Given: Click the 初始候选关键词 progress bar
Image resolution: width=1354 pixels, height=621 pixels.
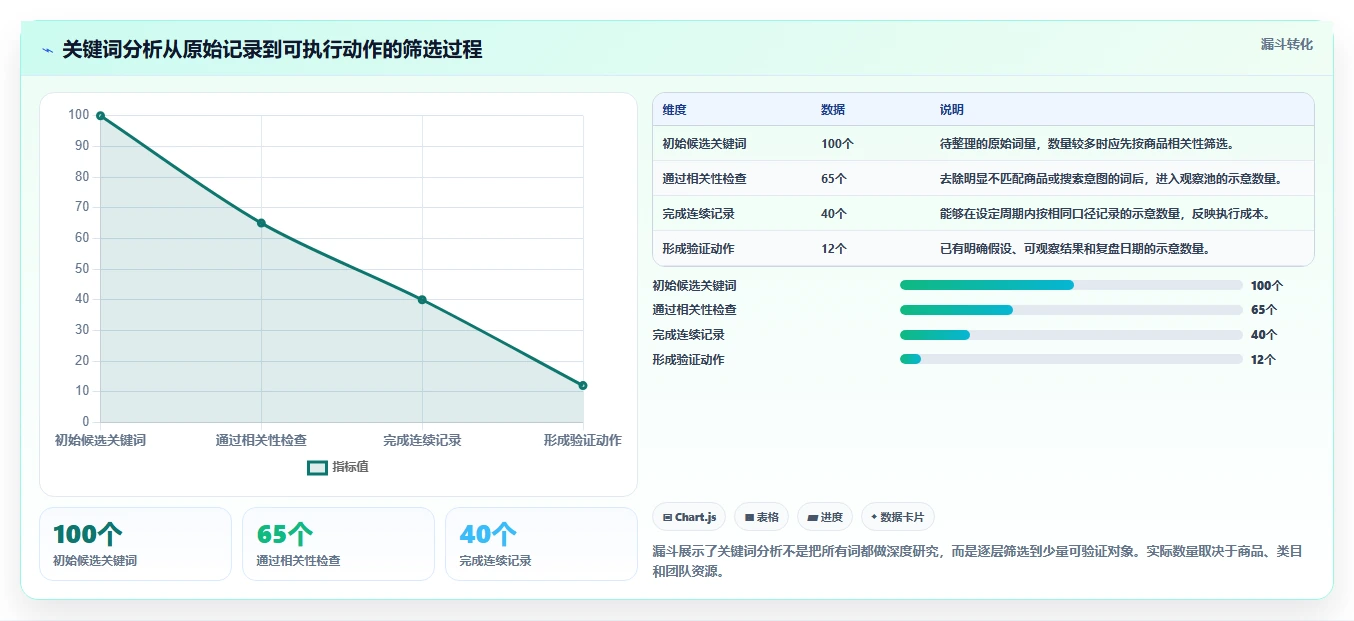Looking at the screenshot, I should 1071,285.
